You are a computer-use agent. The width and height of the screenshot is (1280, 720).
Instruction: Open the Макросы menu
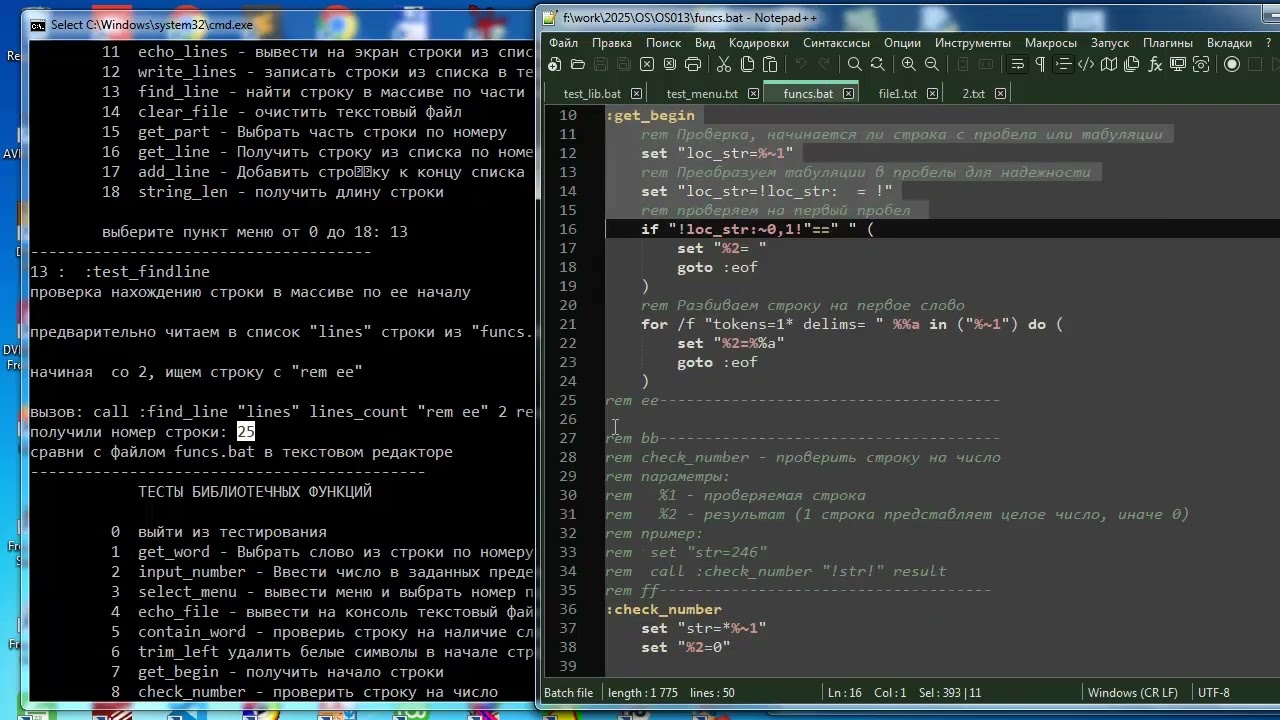1051,43
